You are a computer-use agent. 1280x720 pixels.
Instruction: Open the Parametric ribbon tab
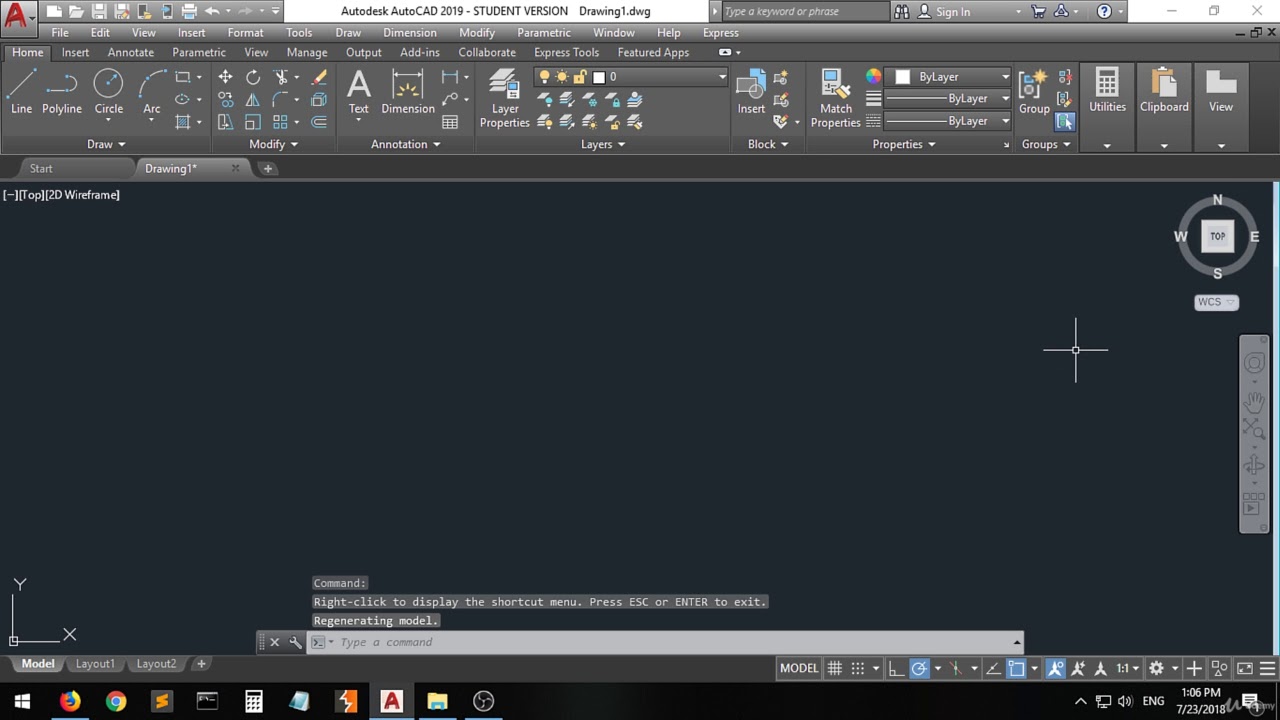tap(199, 52)
